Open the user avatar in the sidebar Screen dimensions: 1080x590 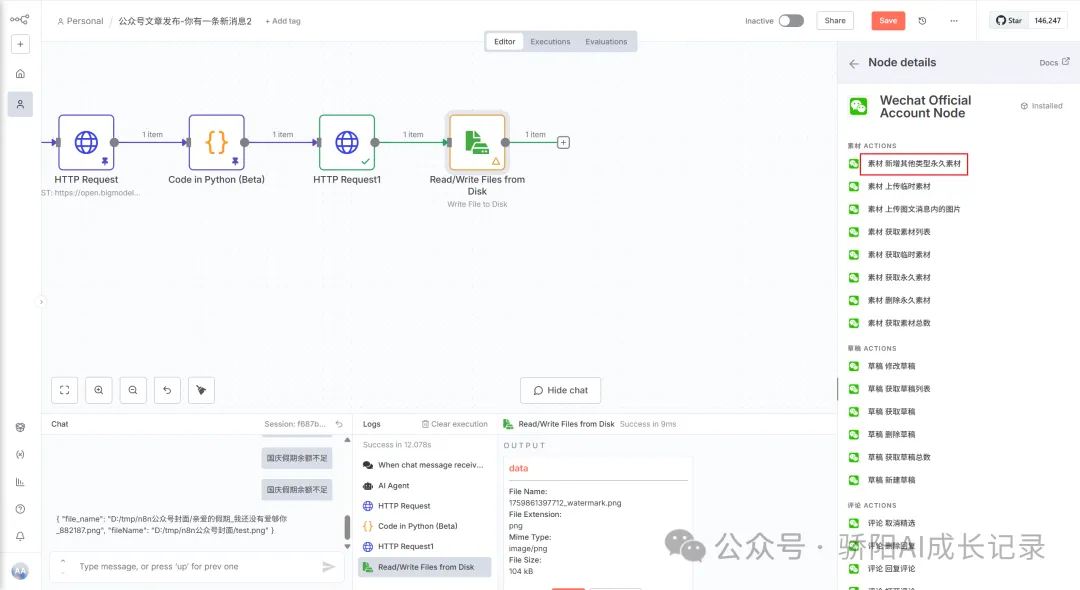(20, 571)
